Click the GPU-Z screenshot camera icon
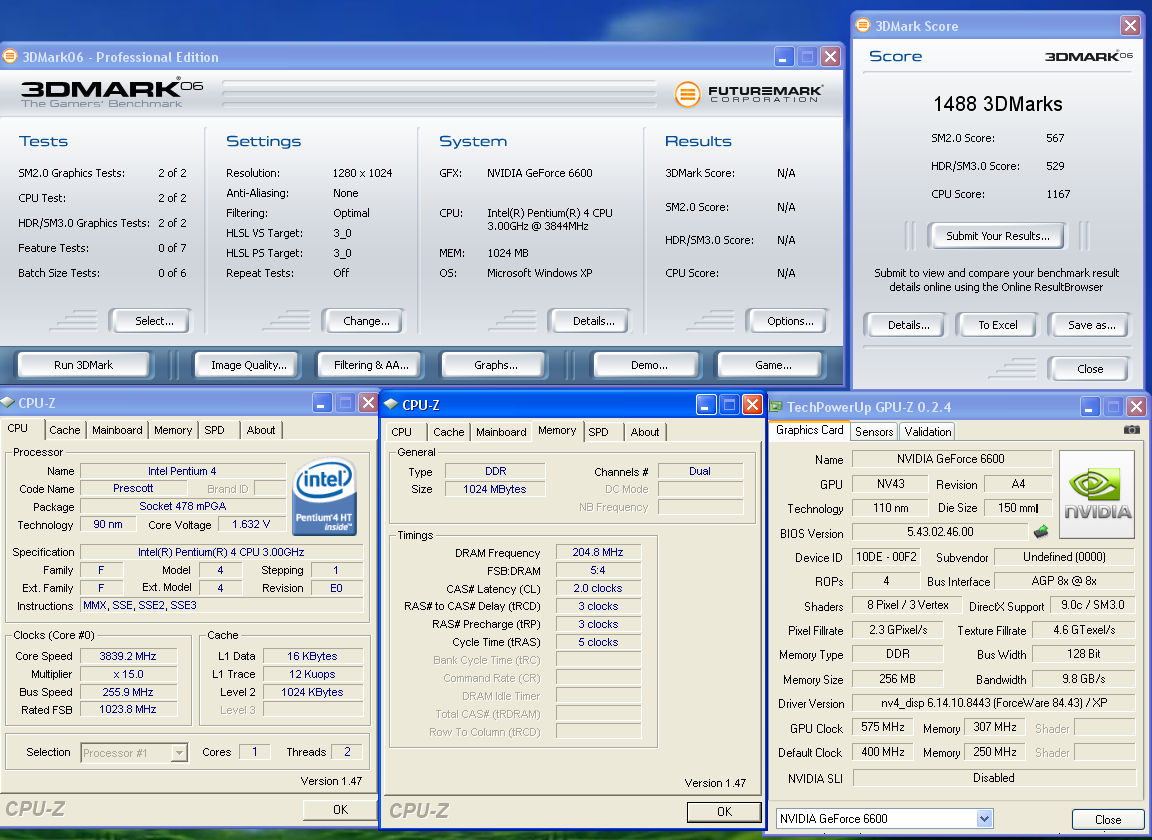 click(x=1131, y=430)
